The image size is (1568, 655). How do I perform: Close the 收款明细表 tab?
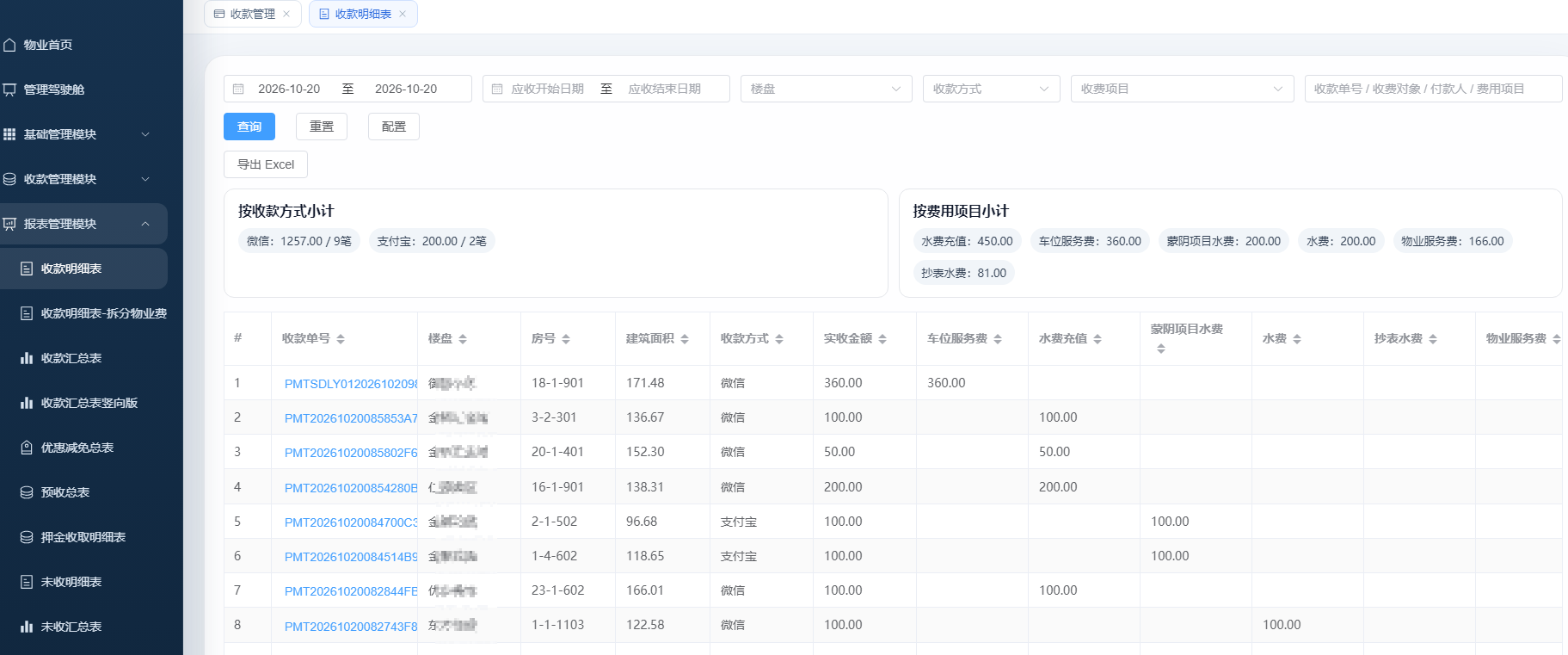[x=403, y=14]
